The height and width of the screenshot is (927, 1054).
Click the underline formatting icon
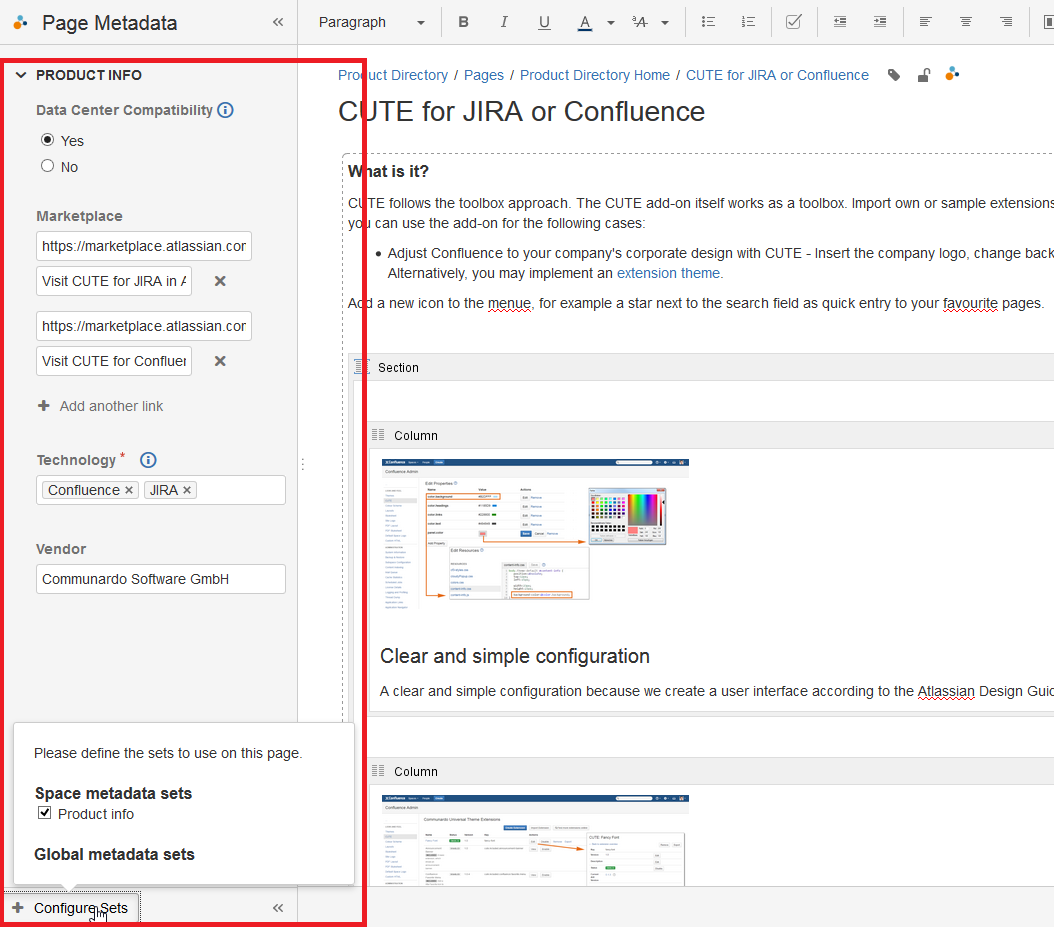tap(544, 22)
